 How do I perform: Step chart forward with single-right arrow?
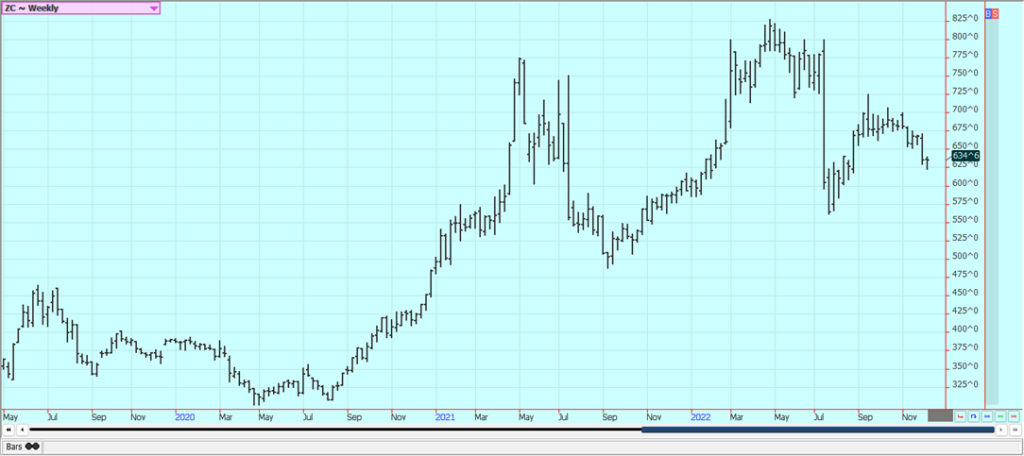1001,430
